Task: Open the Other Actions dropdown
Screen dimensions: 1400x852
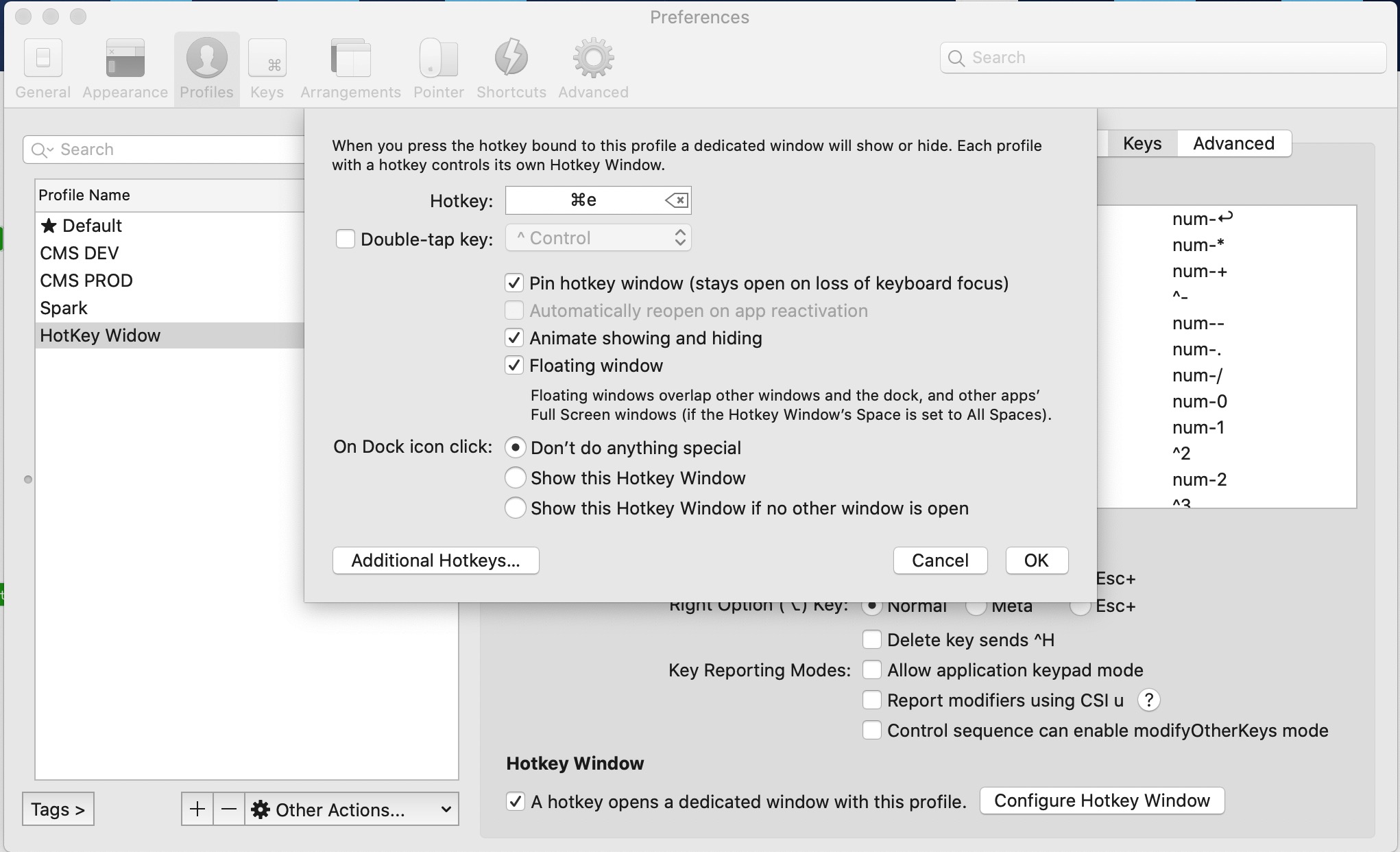Action: 352,809
